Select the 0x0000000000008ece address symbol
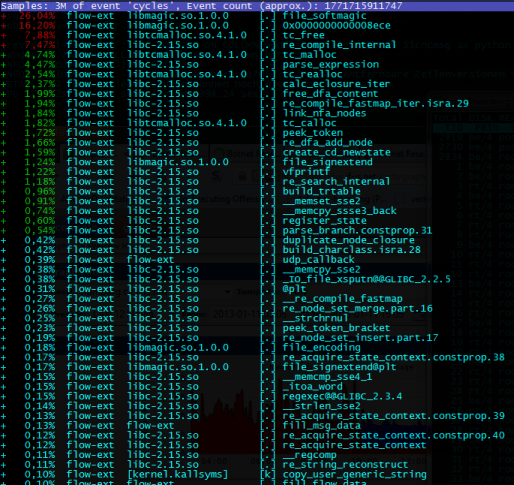This screenshot has width=514, height=485. click(336, 26)
